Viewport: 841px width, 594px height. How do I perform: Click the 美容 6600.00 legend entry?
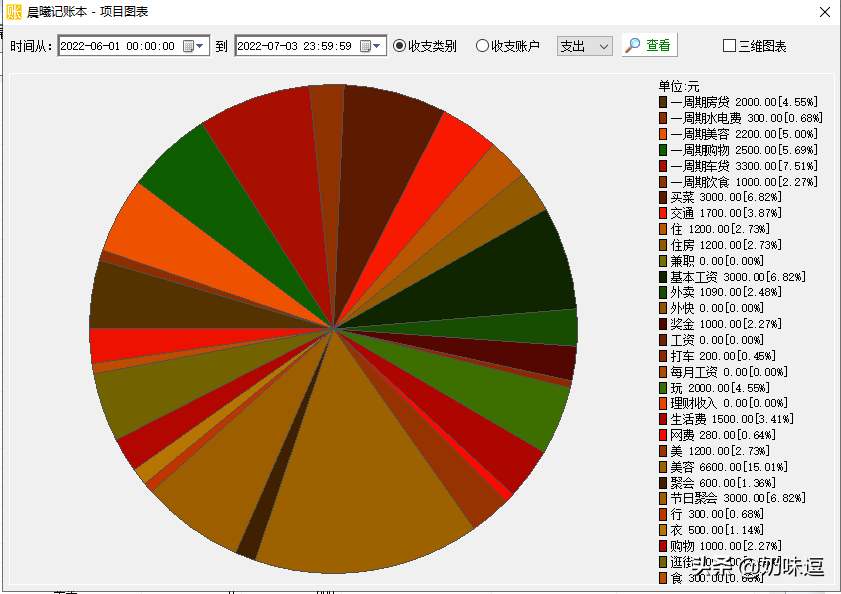click(729, 467)
